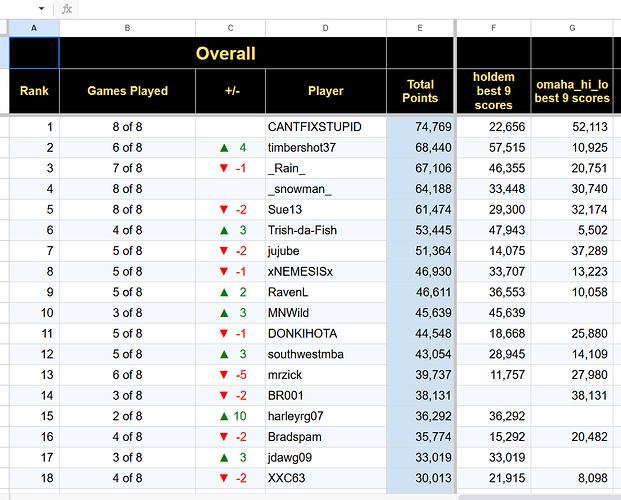Click omaha score 37,289
The image size is (621, 500).
click(x=572, y=251)
